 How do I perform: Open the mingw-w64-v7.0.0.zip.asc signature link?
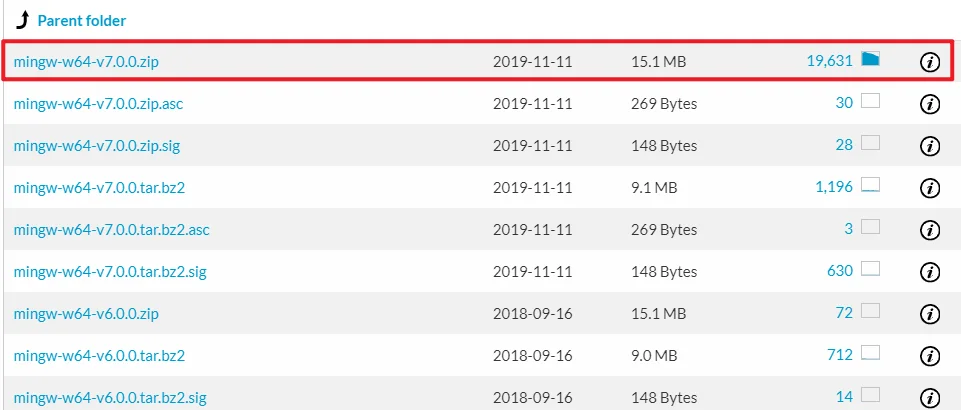click(98, 104)
